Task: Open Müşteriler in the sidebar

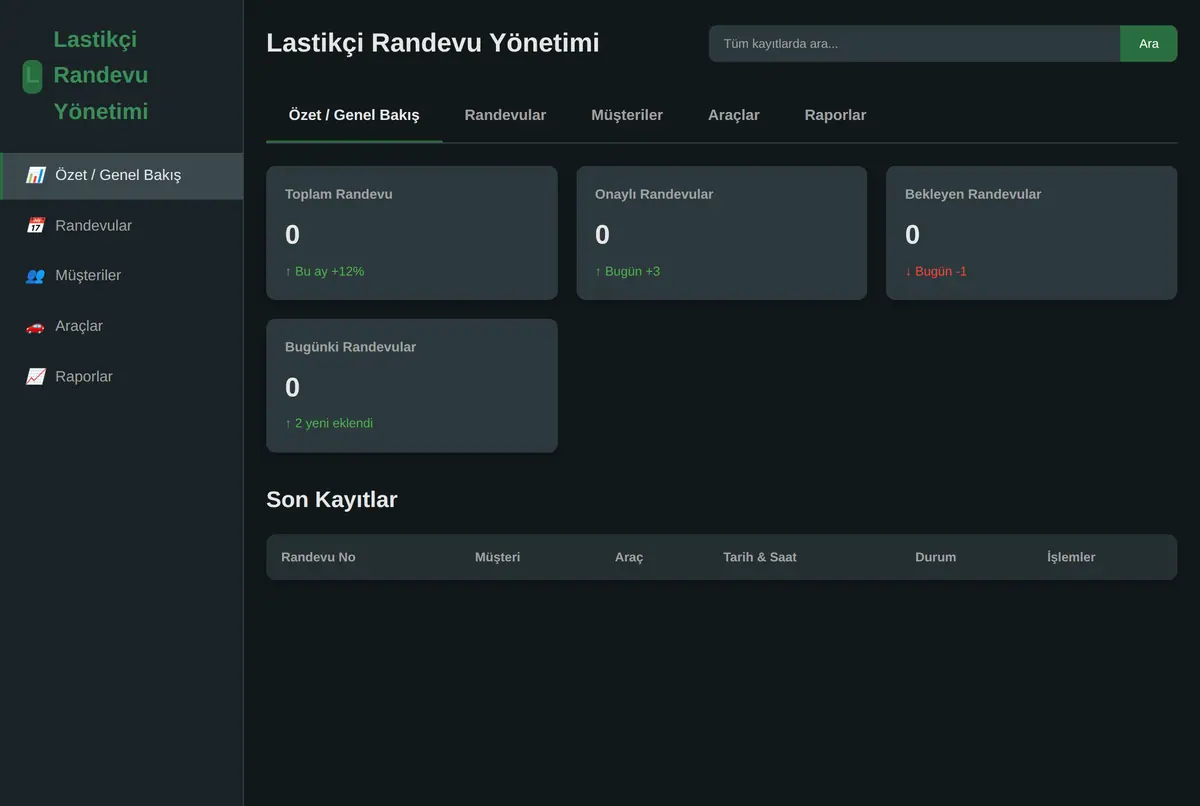Action: [121, 276]
